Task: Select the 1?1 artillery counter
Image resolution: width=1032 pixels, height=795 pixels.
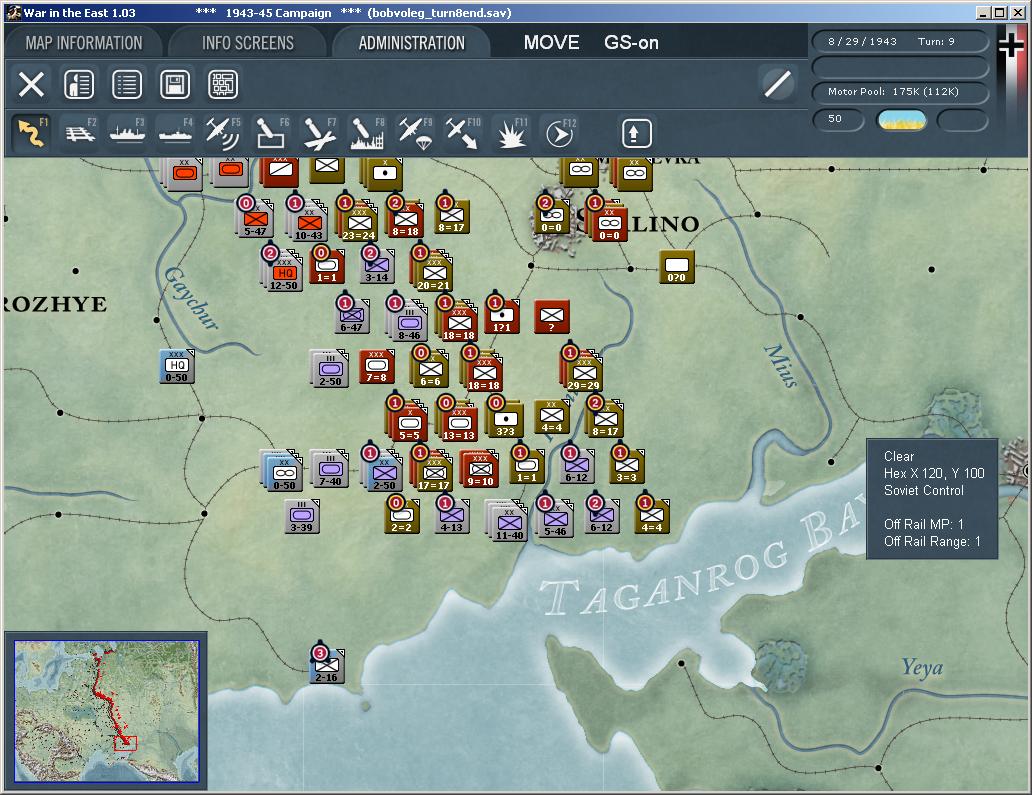Action: tap(502, 315)
